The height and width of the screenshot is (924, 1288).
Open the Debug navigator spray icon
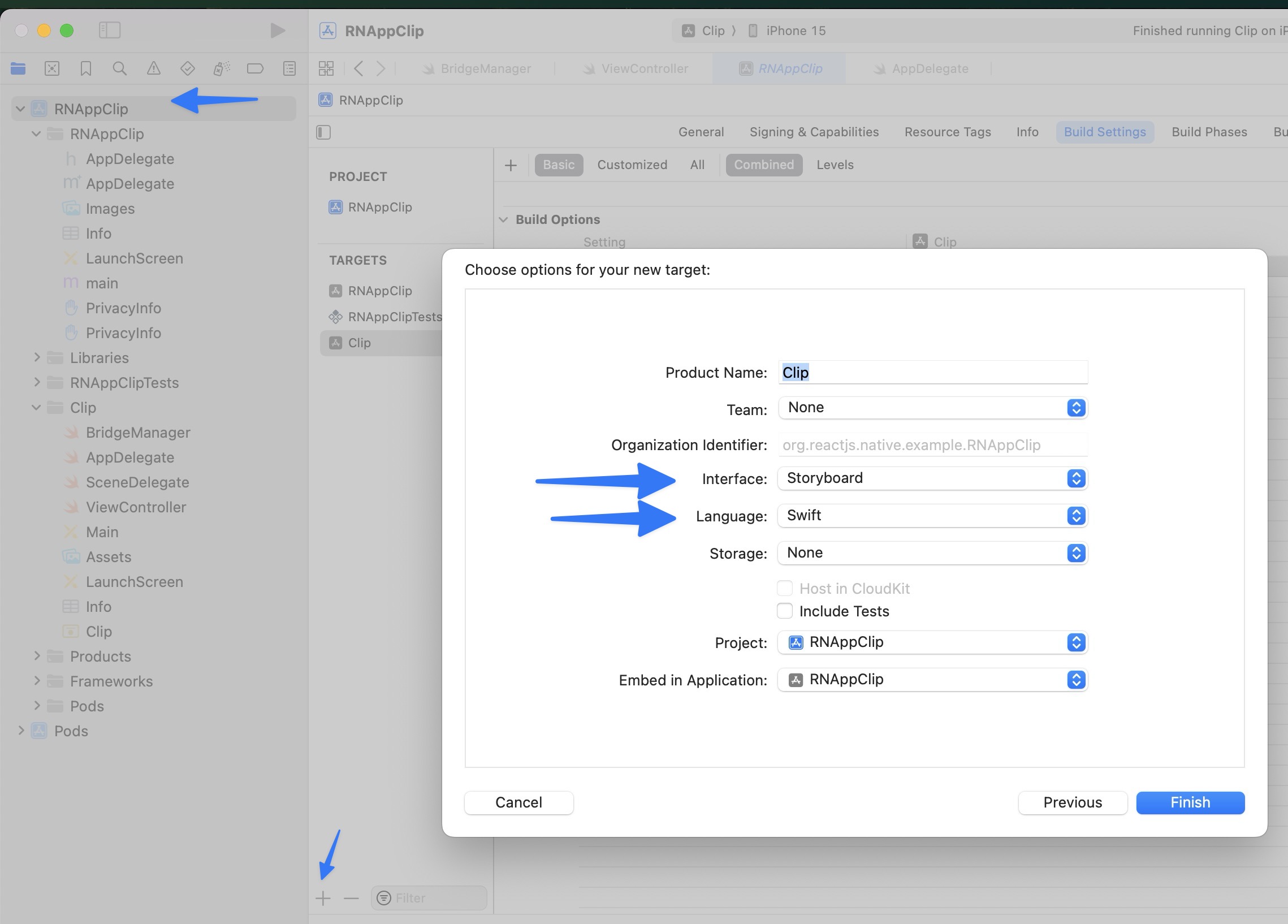click(222, 69)
